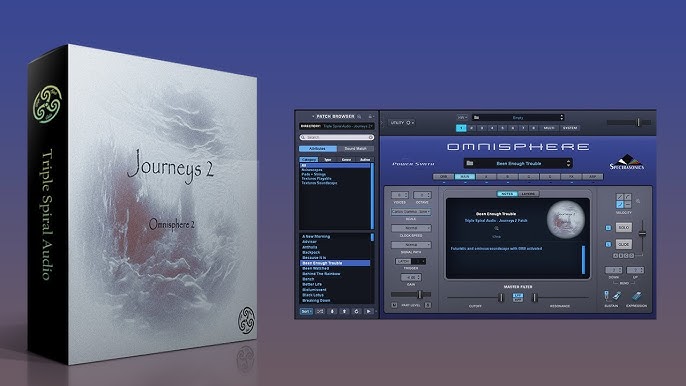The width and height of the screenshot is (686, 386).
Task: Toggle the L button beside Glide
Action: pyautogui.click(x=608, y=244)
